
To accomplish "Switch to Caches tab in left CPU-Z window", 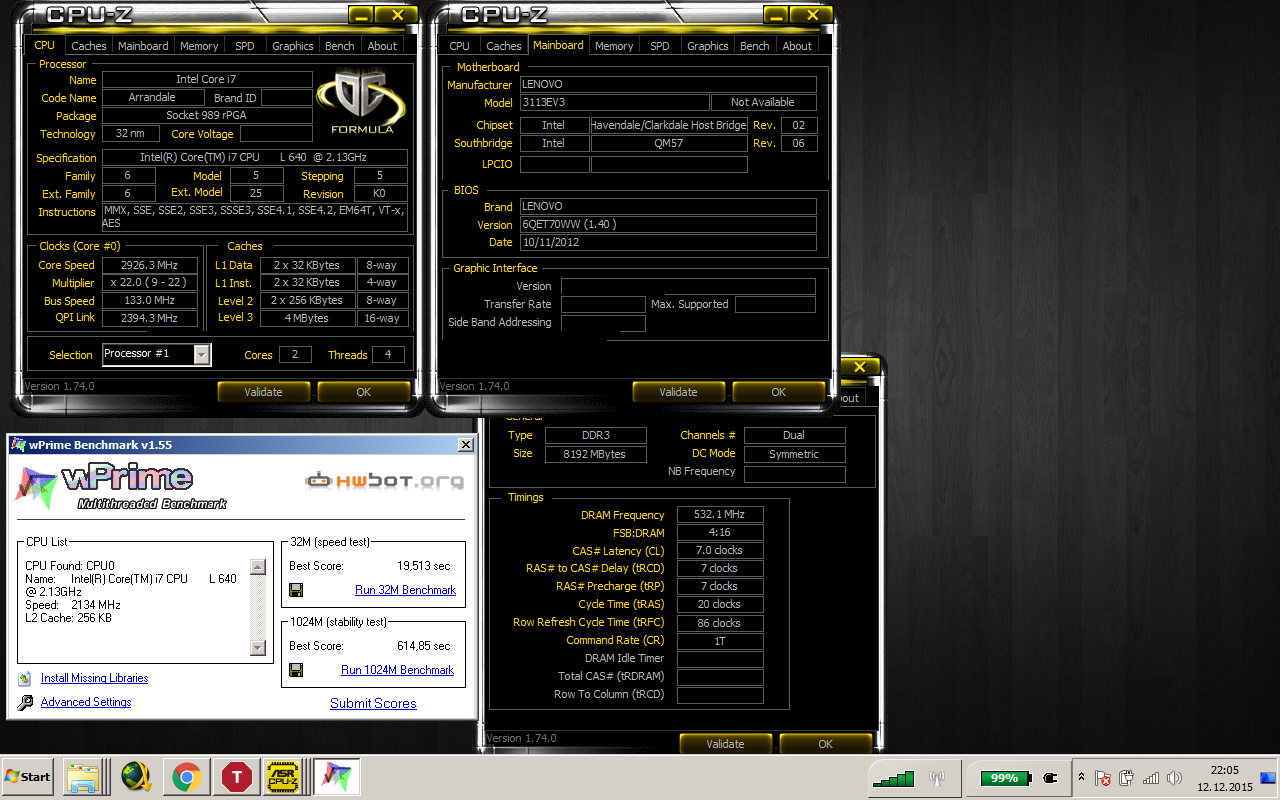I will (x=89, y=46).
